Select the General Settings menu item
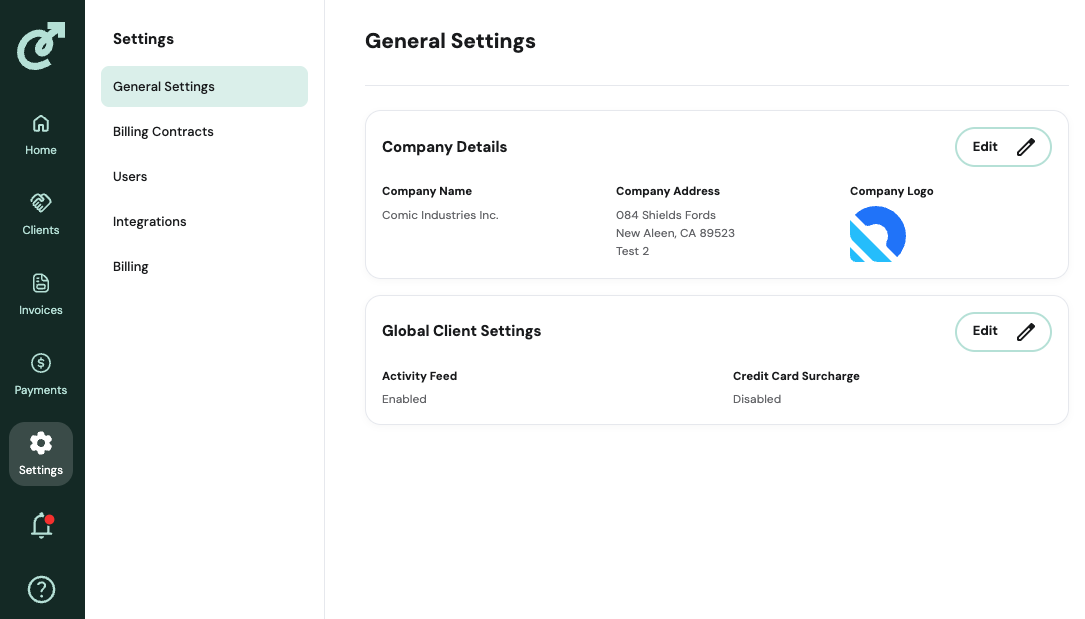This screenshot has height=619, width=1085. coord(204,87)
